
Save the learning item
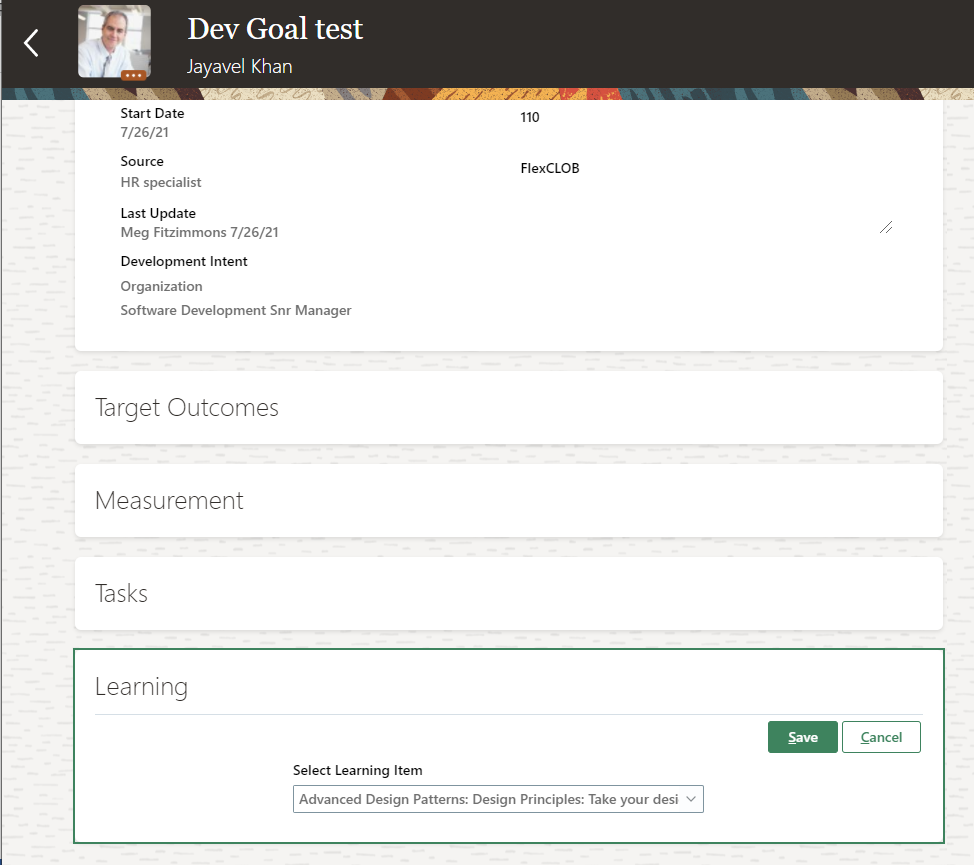(x=803, y=737)
